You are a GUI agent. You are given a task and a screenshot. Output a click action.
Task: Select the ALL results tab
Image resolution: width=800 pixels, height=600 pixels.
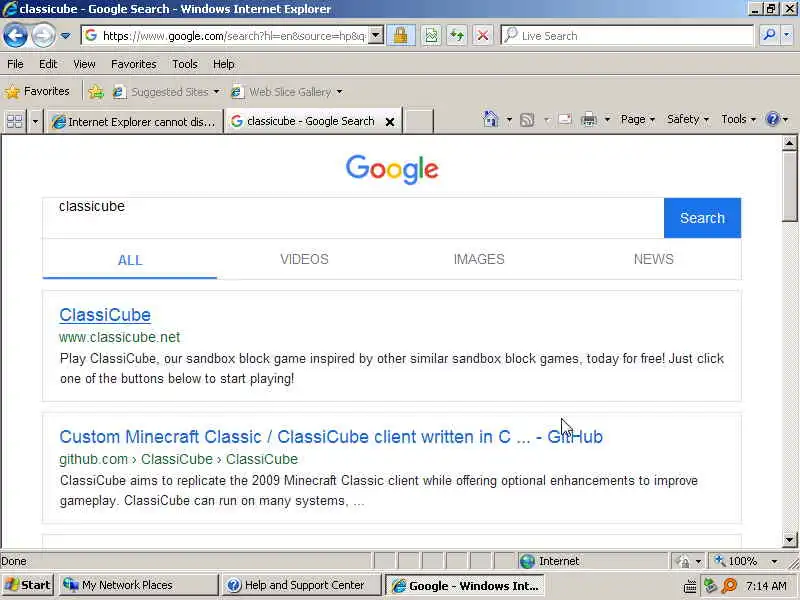[x=130, y=260]
